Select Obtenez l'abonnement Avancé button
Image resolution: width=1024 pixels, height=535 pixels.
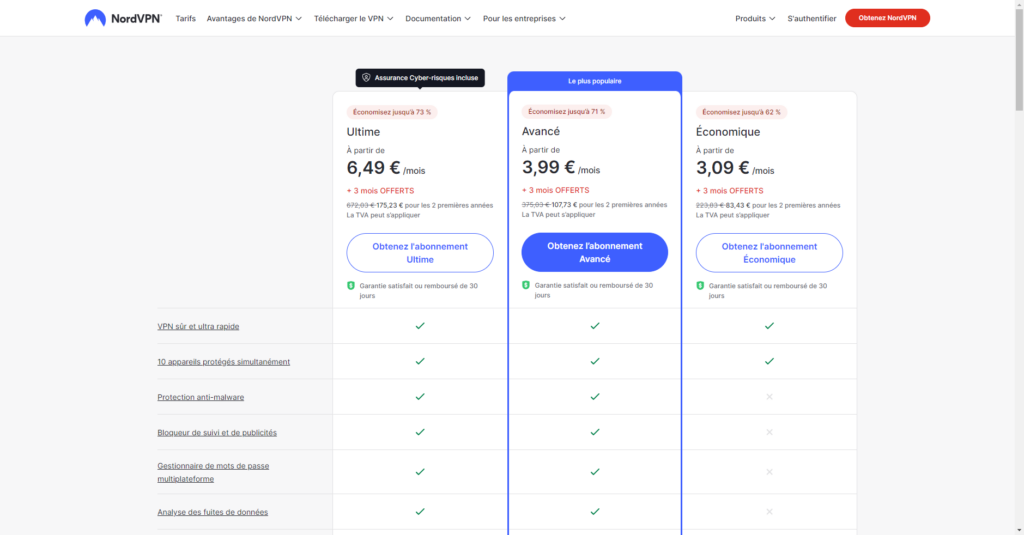point(595,253)
